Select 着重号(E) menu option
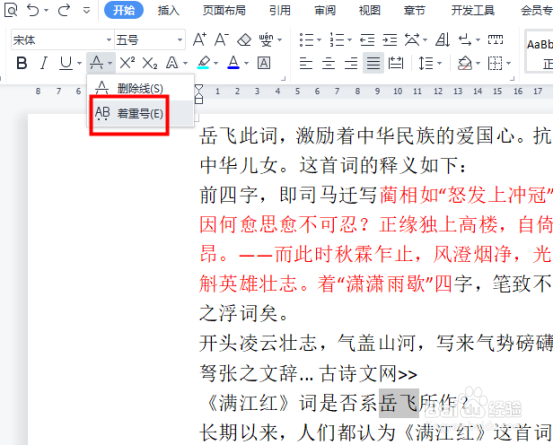 (x=140, y=114)
